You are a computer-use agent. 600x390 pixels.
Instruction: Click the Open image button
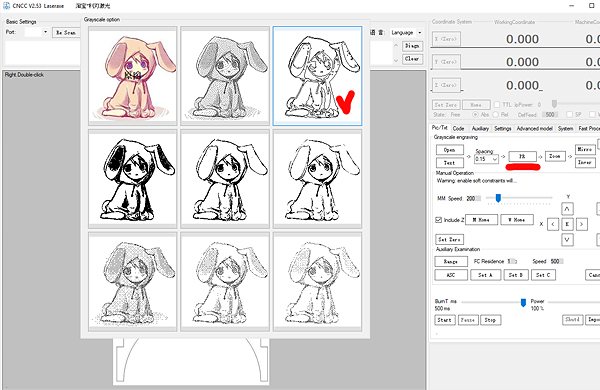(450, 150)
